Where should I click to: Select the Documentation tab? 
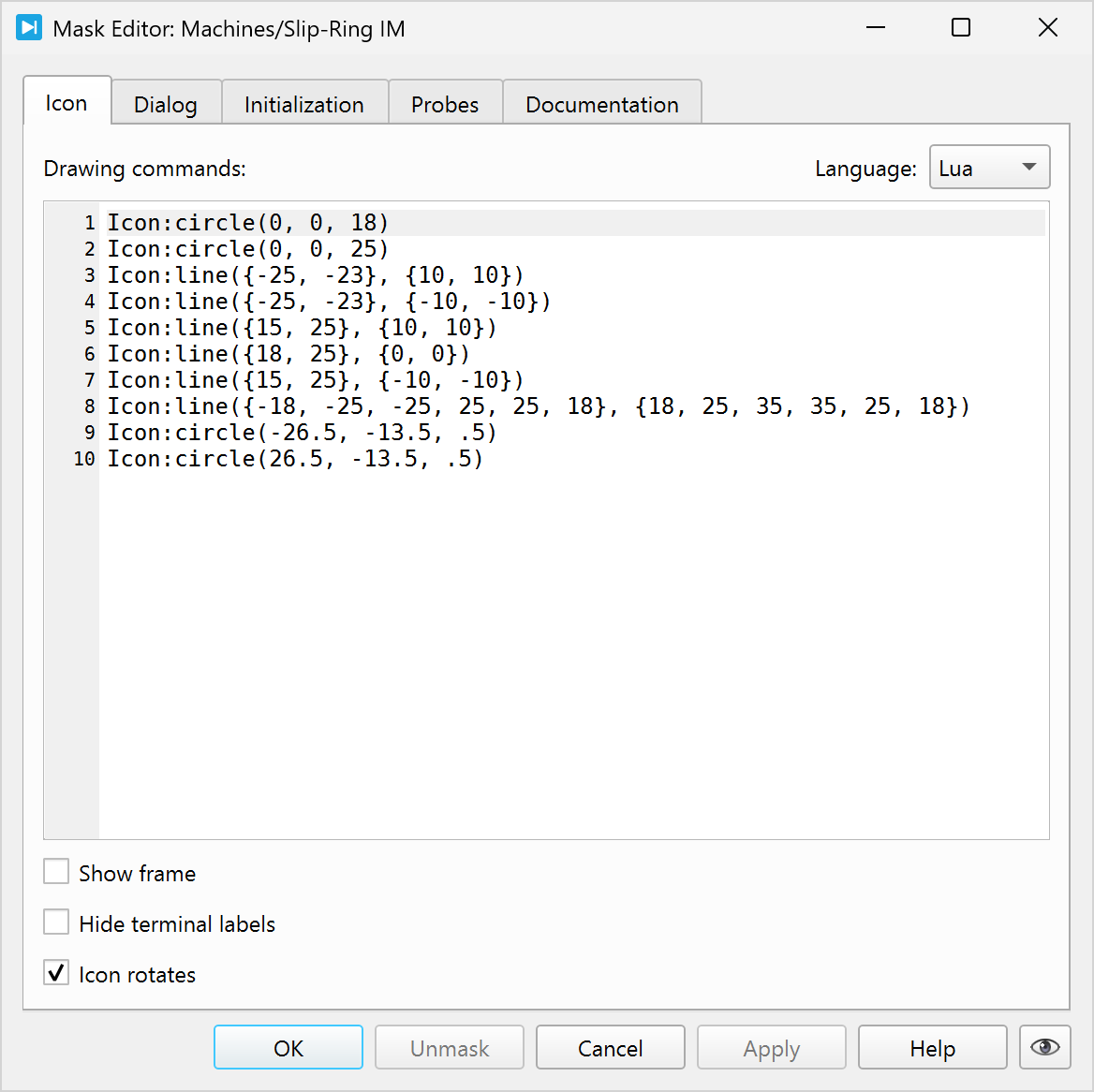[601, 104]
